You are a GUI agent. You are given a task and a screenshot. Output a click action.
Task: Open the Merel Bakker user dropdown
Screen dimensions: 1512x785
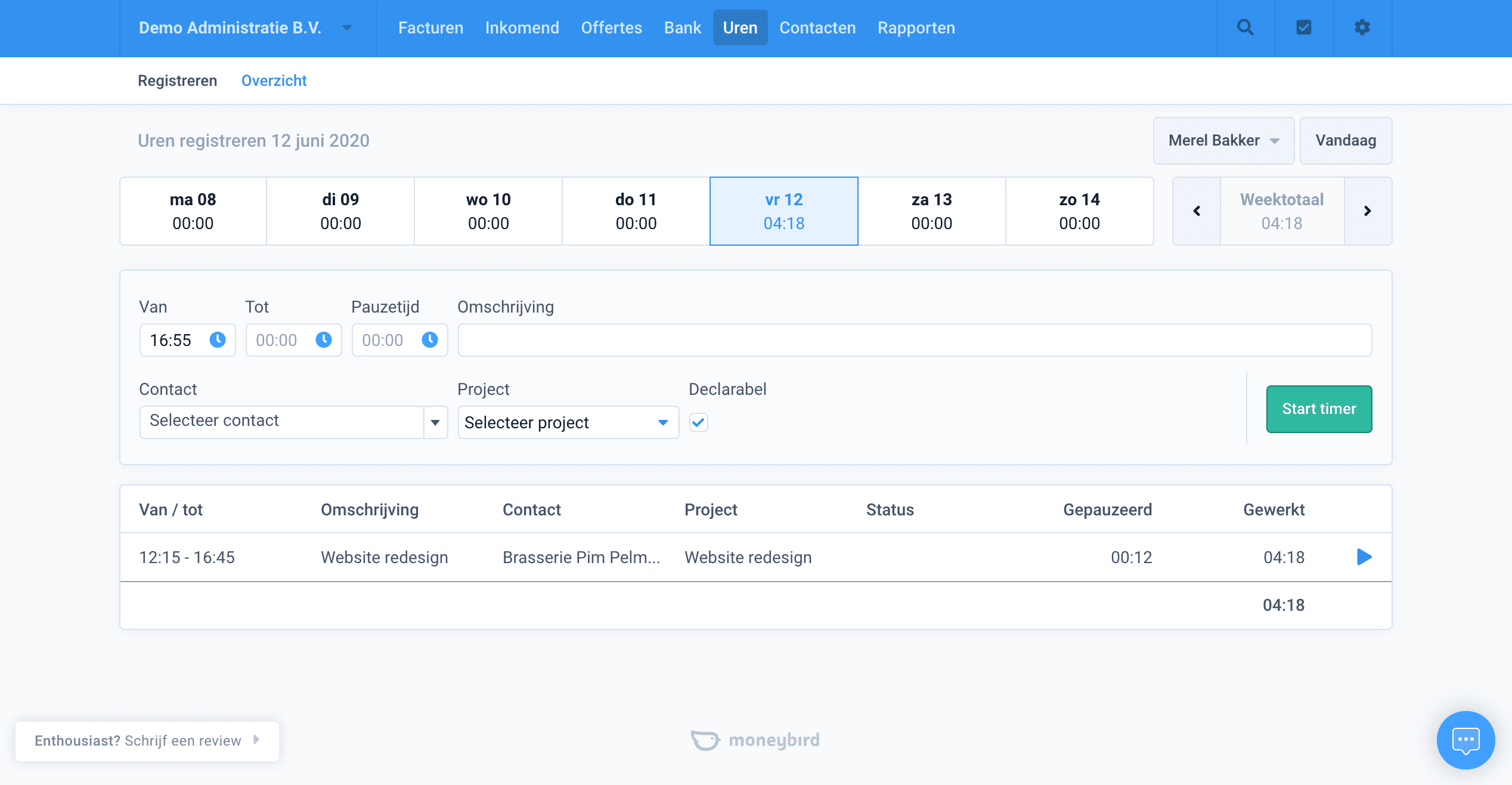click(1223, 141)
